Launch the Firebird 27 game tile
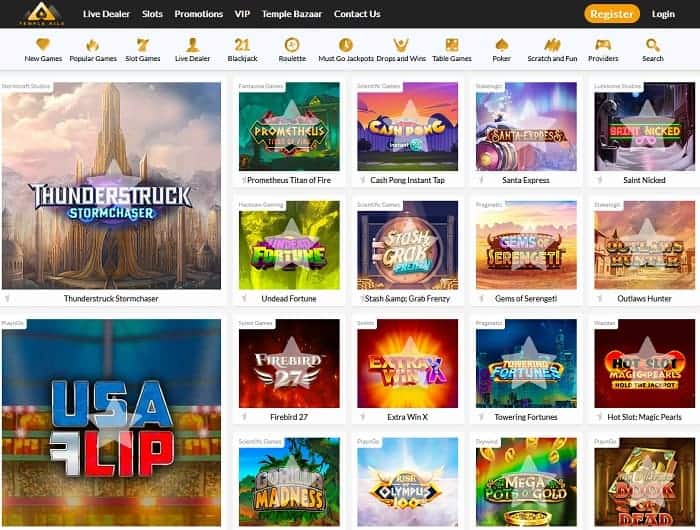This screenshot has width=700, height=530. click(x=289, y=363)
